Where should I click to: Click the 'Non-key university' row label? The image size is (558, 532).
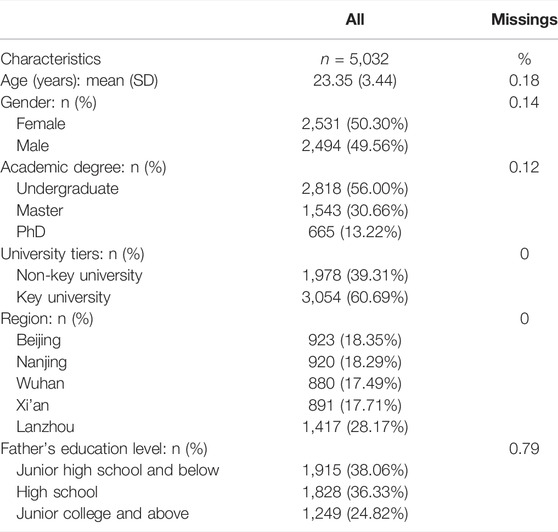pos(79,276)
